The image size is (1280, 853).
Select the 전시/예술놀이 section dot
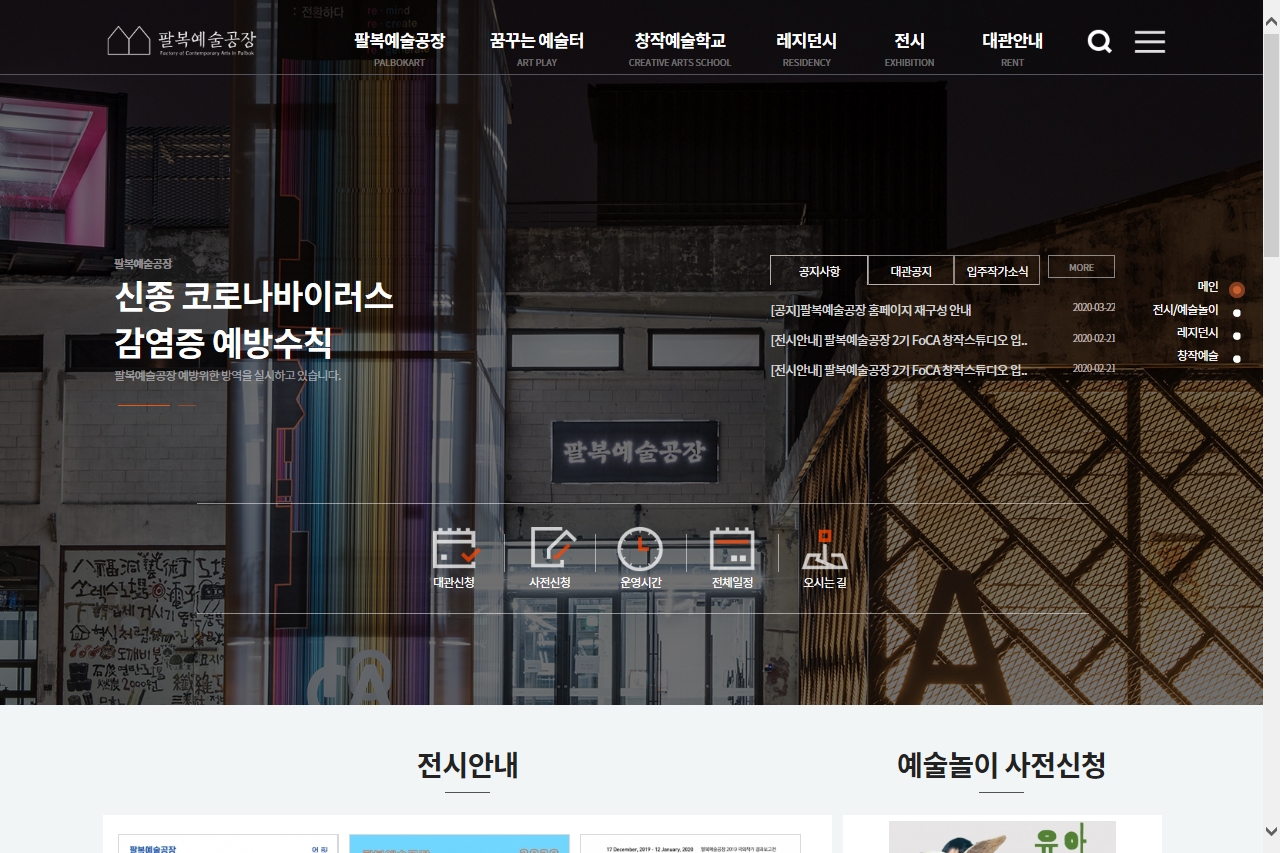[1237, 313]
